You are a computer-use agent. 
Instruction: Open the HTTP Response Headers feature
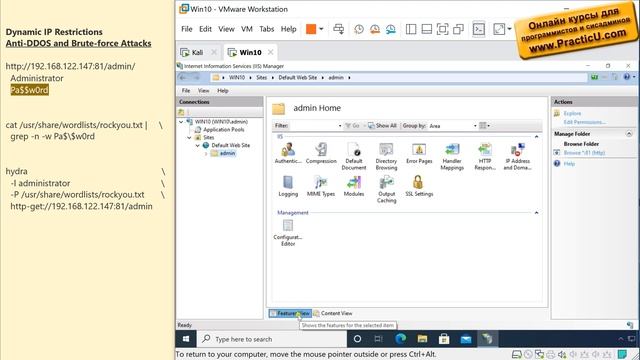485,156
